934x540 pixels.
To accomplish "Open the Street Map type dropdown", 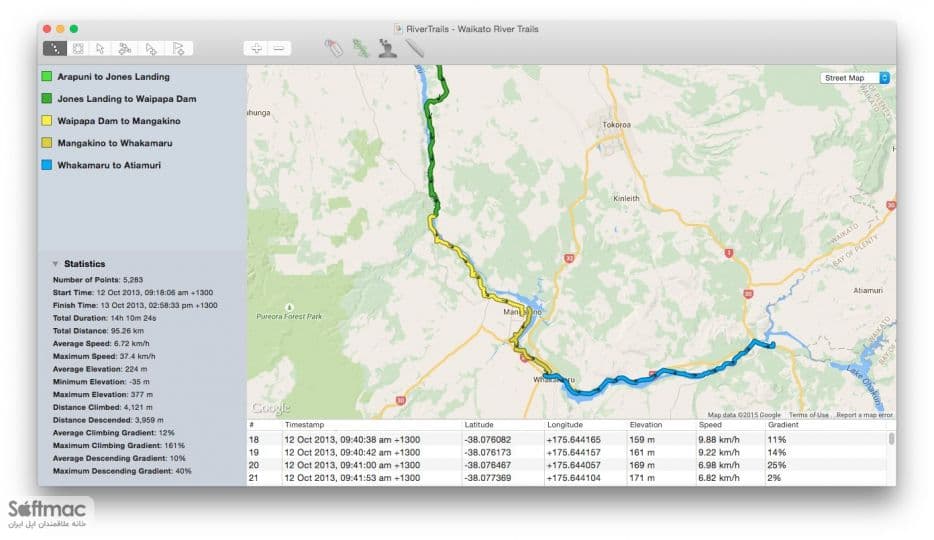I will pyautogui.click(x=855, y=78).
